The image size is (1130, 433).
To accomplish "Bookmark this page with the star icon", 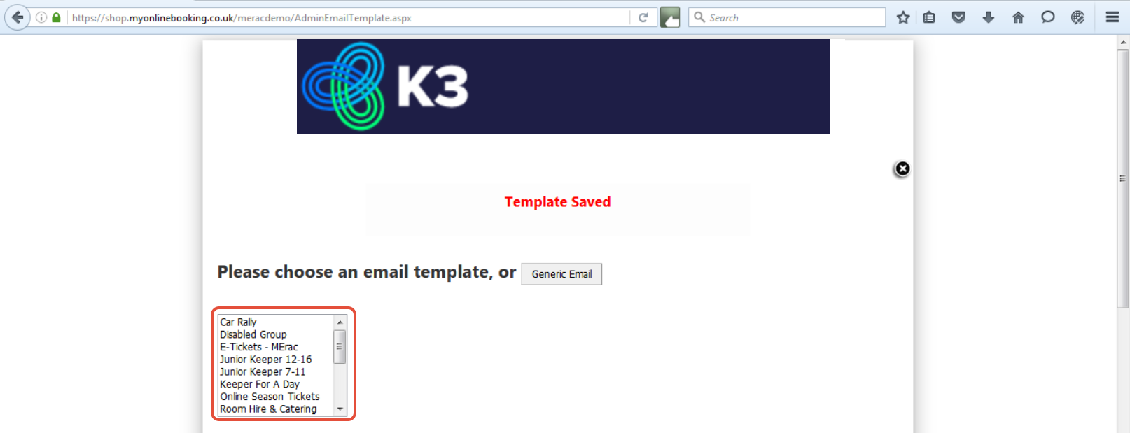I will (902, 17).
